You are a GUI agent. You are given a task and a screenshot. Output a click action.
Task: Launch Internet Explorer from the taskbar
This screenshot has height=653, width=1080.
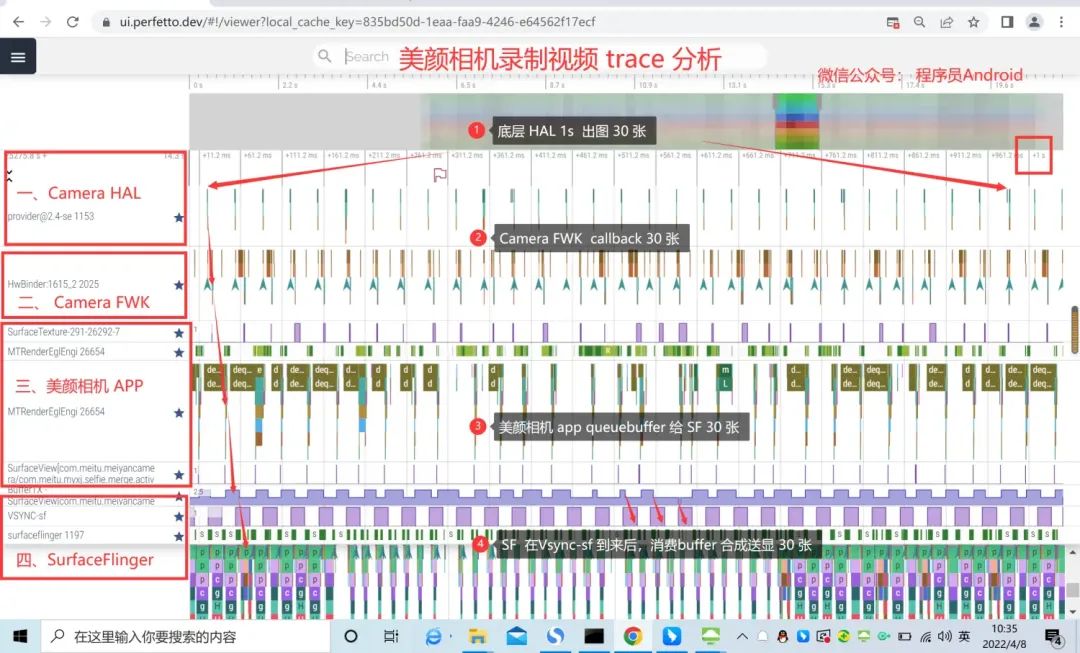[x=434, y=636]
